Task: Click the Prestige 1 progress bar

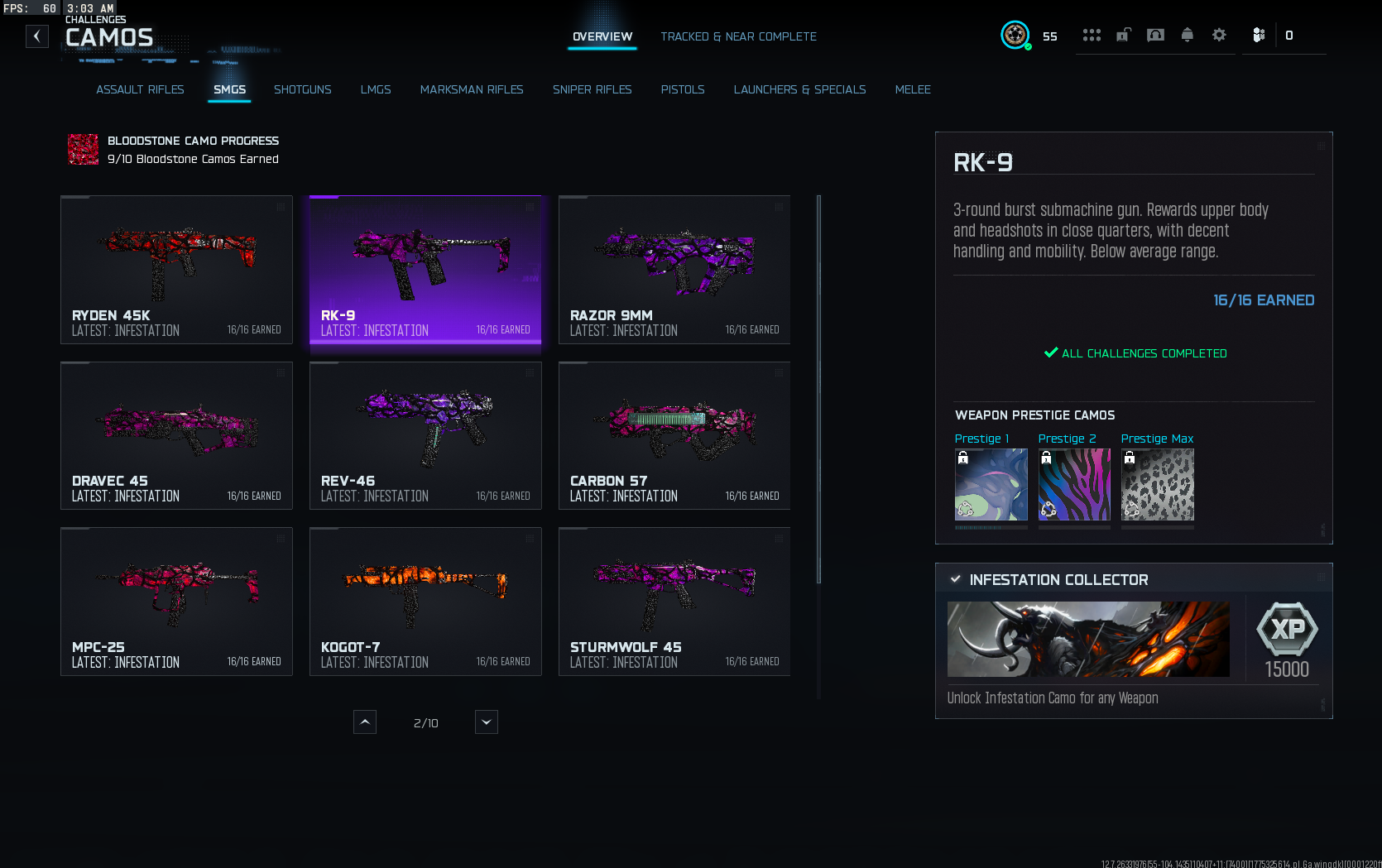Action: 991,527
